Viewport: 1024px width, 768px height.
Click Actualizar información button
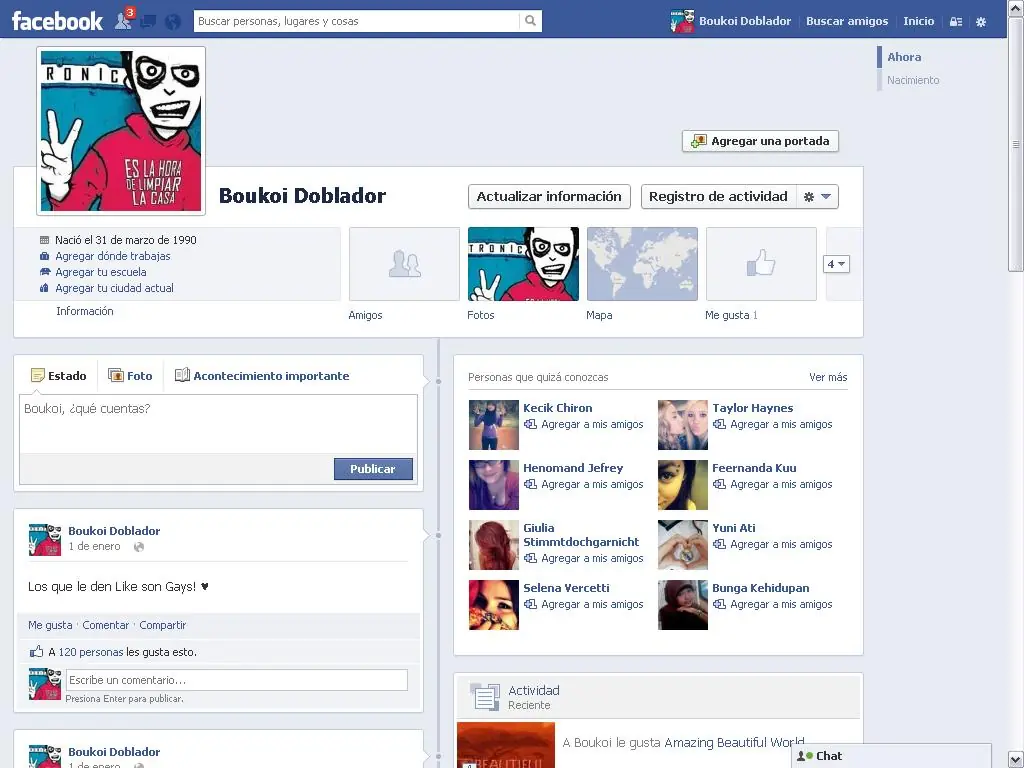point(549,197)
